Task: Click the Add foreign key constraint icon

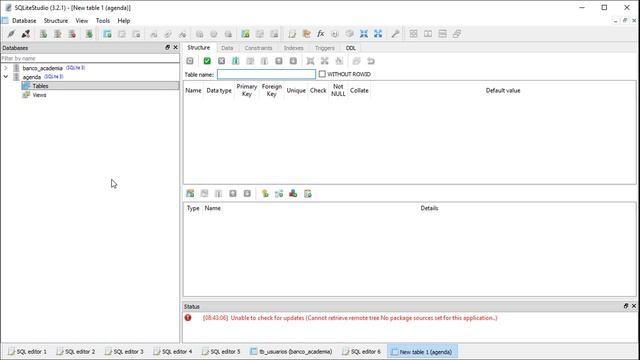Action: (279, 193)
